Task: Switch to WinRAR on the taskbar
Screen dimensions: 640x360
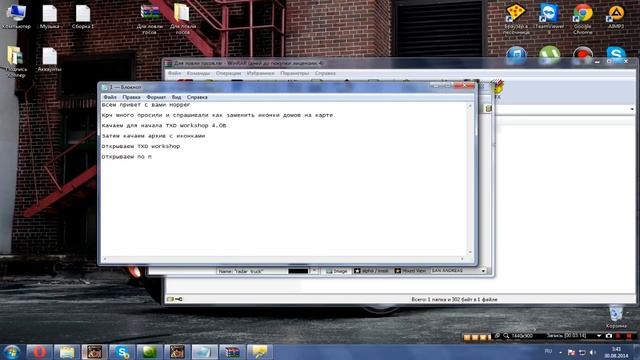Action: point(232,352)
